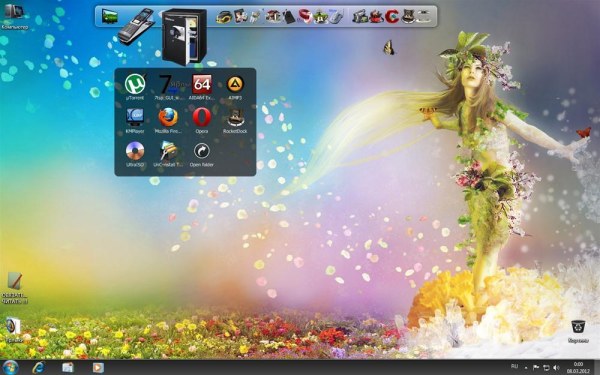Open the 7-Zip icon in popup
The image size is (600, 375).
coord(168,84)
